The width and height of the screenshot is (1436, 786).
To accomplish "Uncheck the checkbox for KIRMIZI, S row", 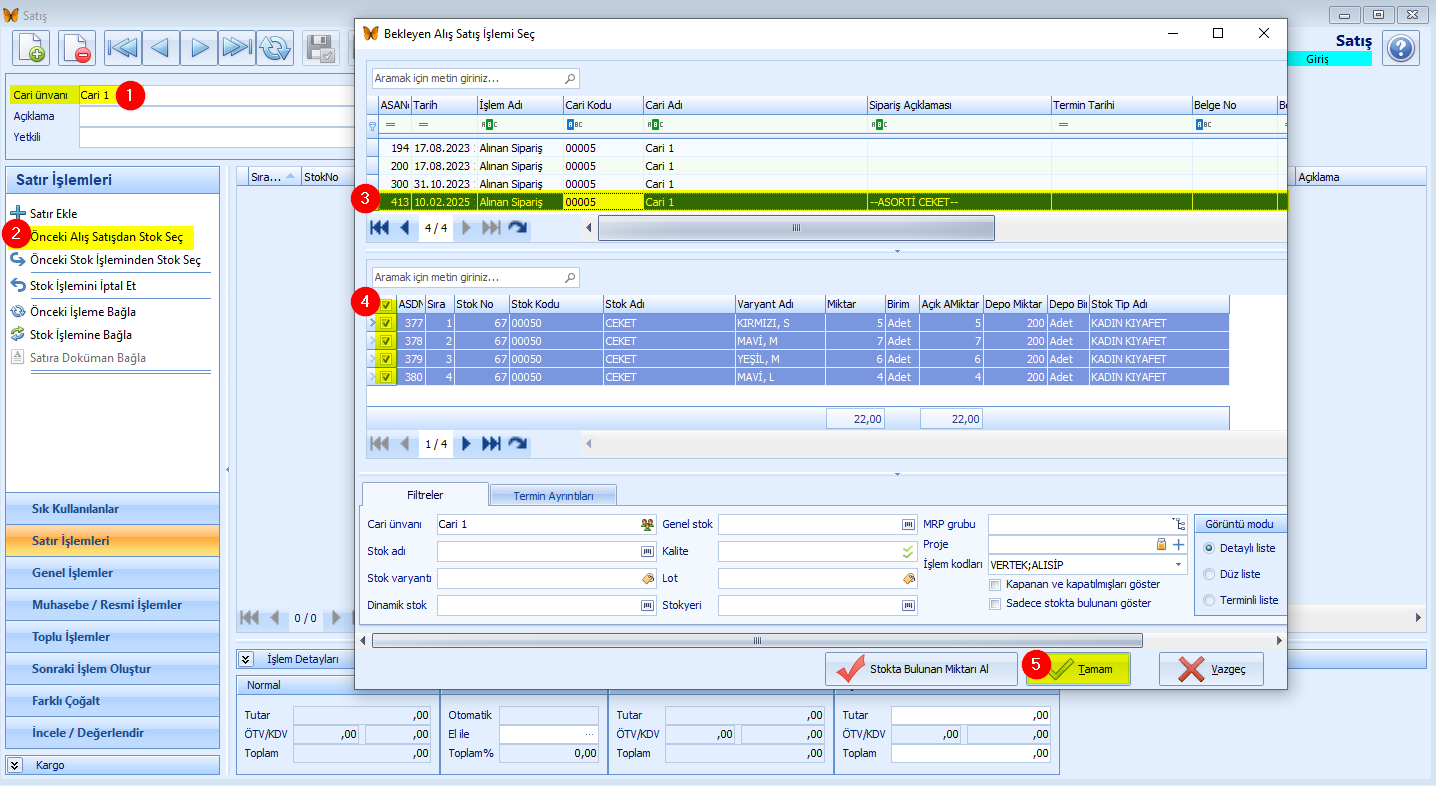I will coord(386,323).
